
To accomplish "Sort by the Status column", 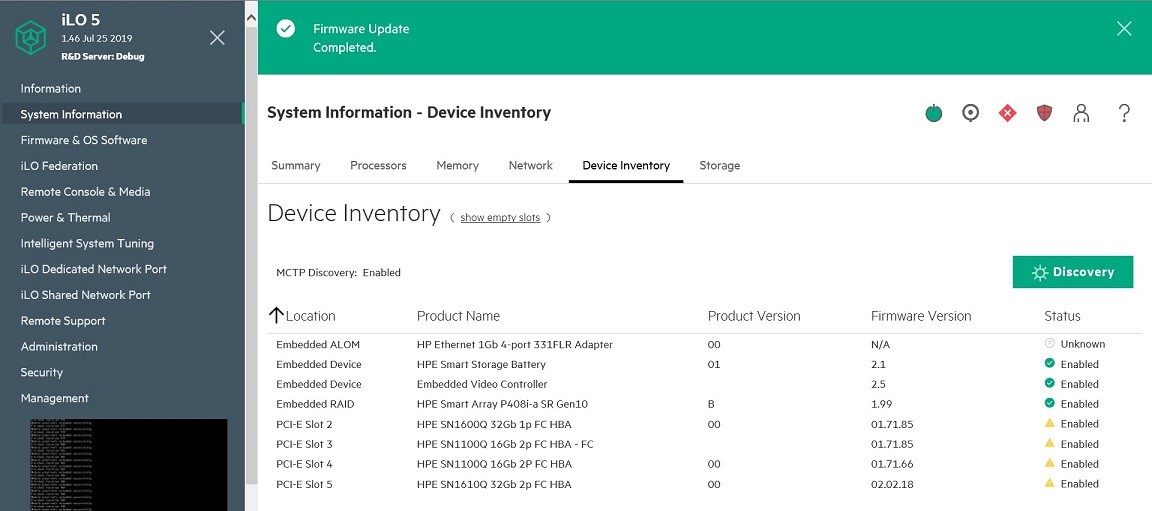I will coord(1062,316).
